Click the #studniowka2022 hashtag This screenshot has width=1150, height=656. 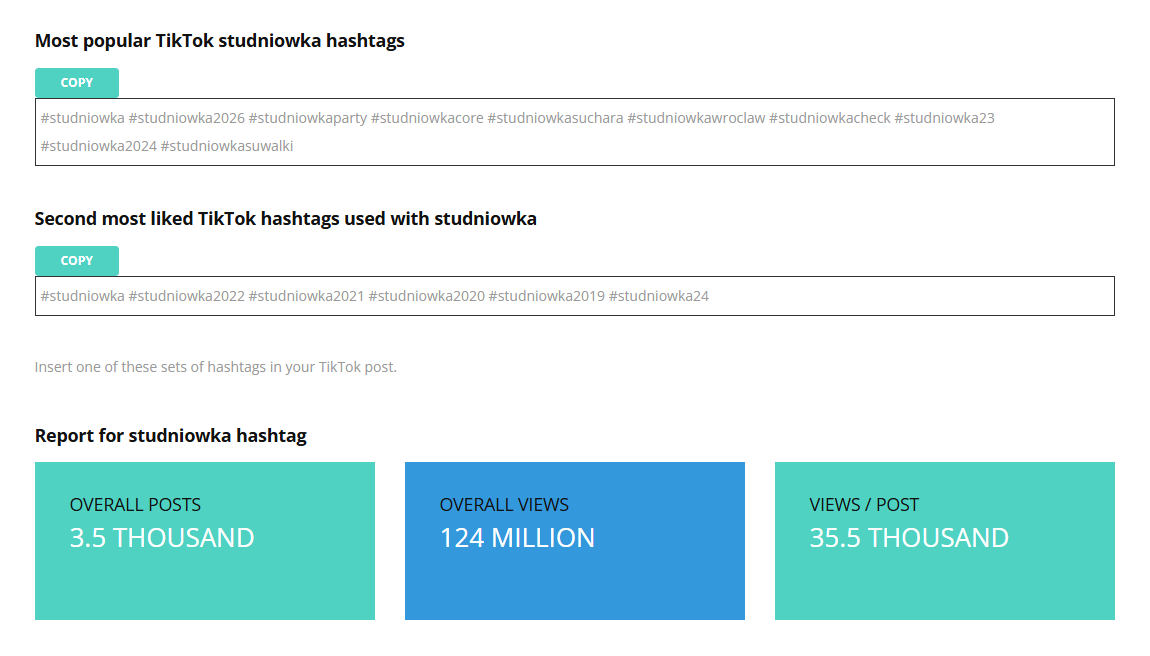click(186, 296)
